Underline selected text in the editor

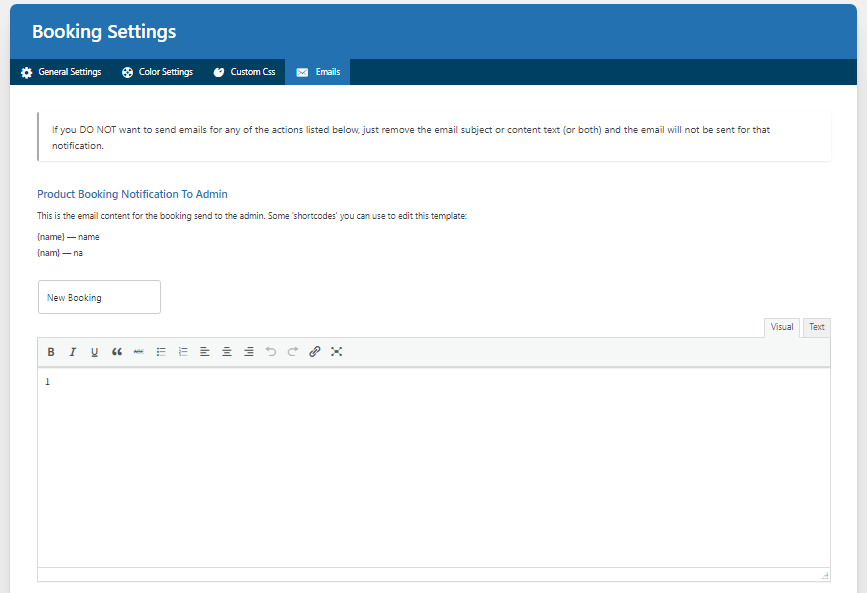coord(95,352)
